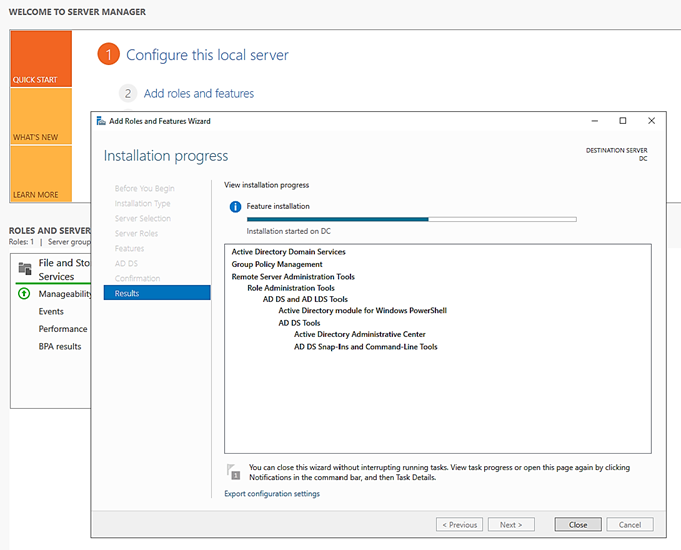Click the Add Roles and Features Wizard title icon

tap(101, 121)
